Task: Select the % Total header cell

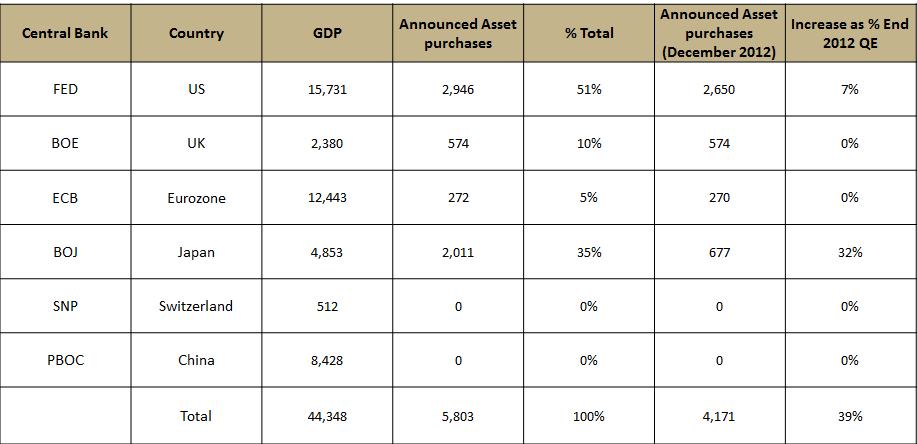Action: click(589, 33)
